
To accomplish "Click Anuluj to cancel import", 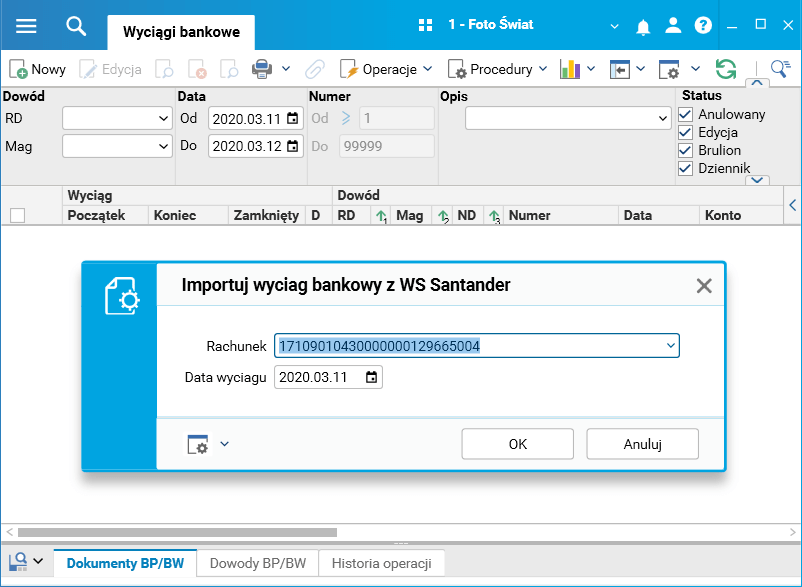I will pos(642,444).
